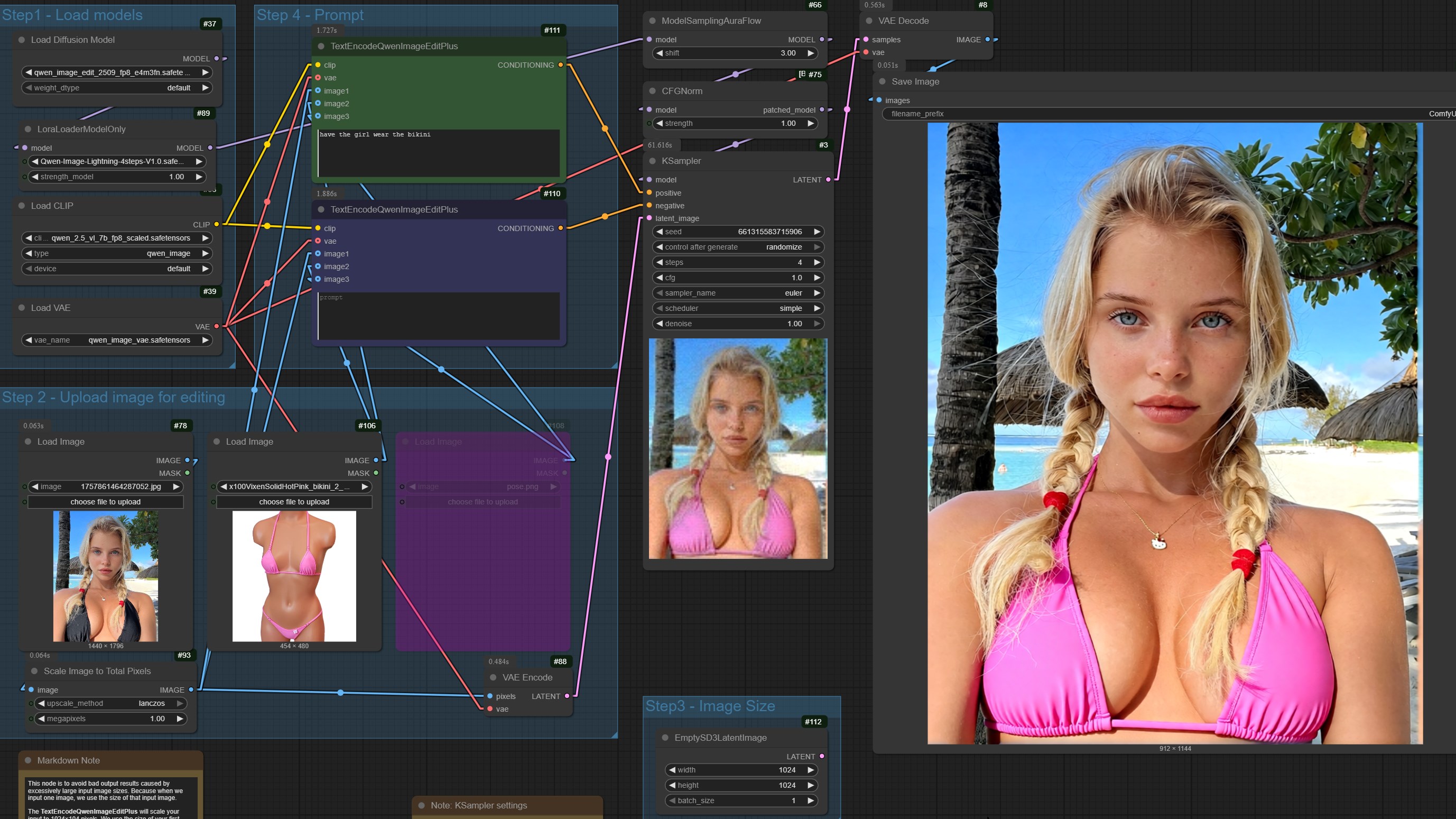1456x819 pixels.
Task: Collapse the Note: KSampler settings node dot
Action: (421, 805)
